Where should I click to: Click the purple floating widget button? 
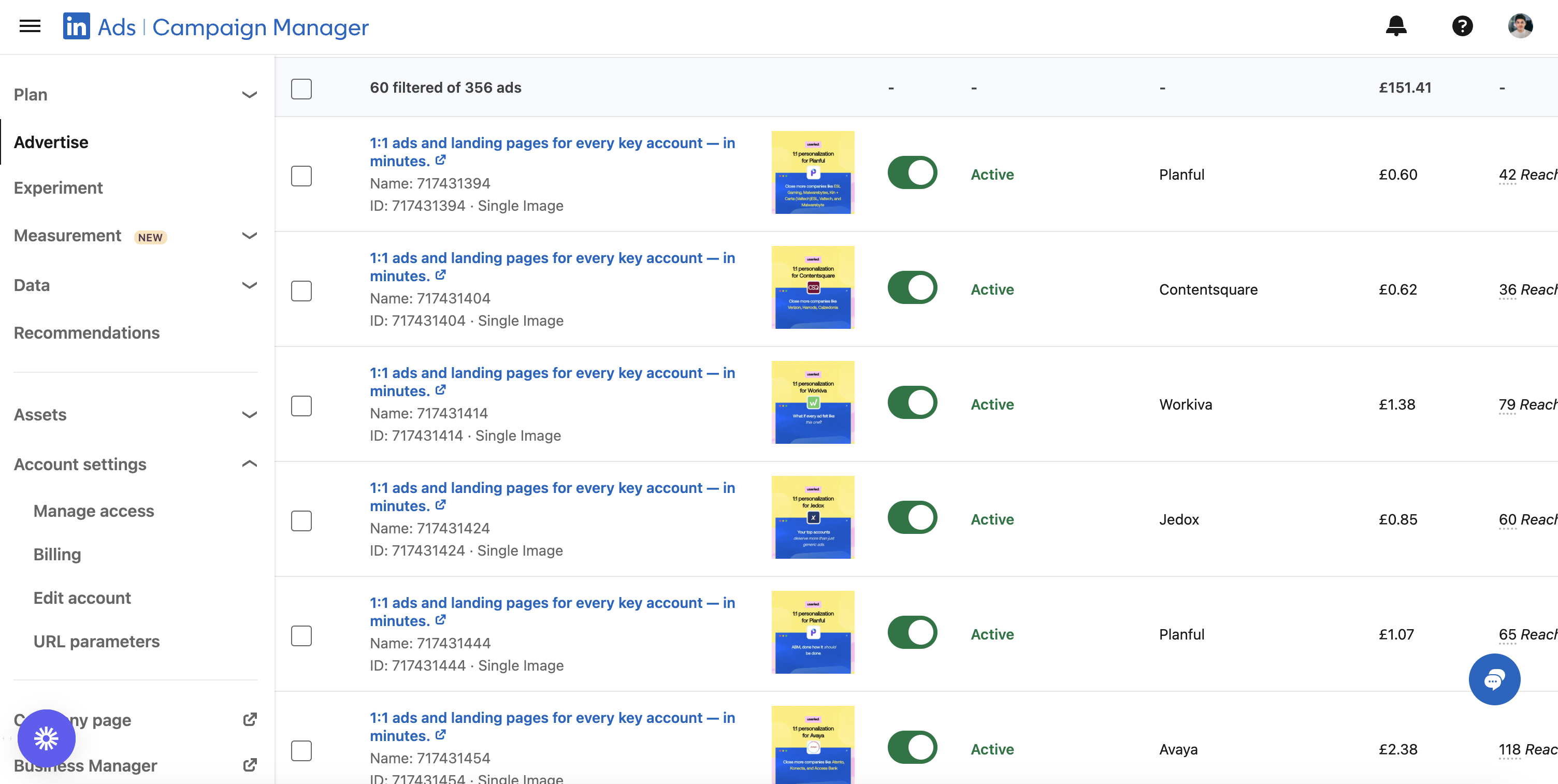pyautogui.click(x=47, y=738)
